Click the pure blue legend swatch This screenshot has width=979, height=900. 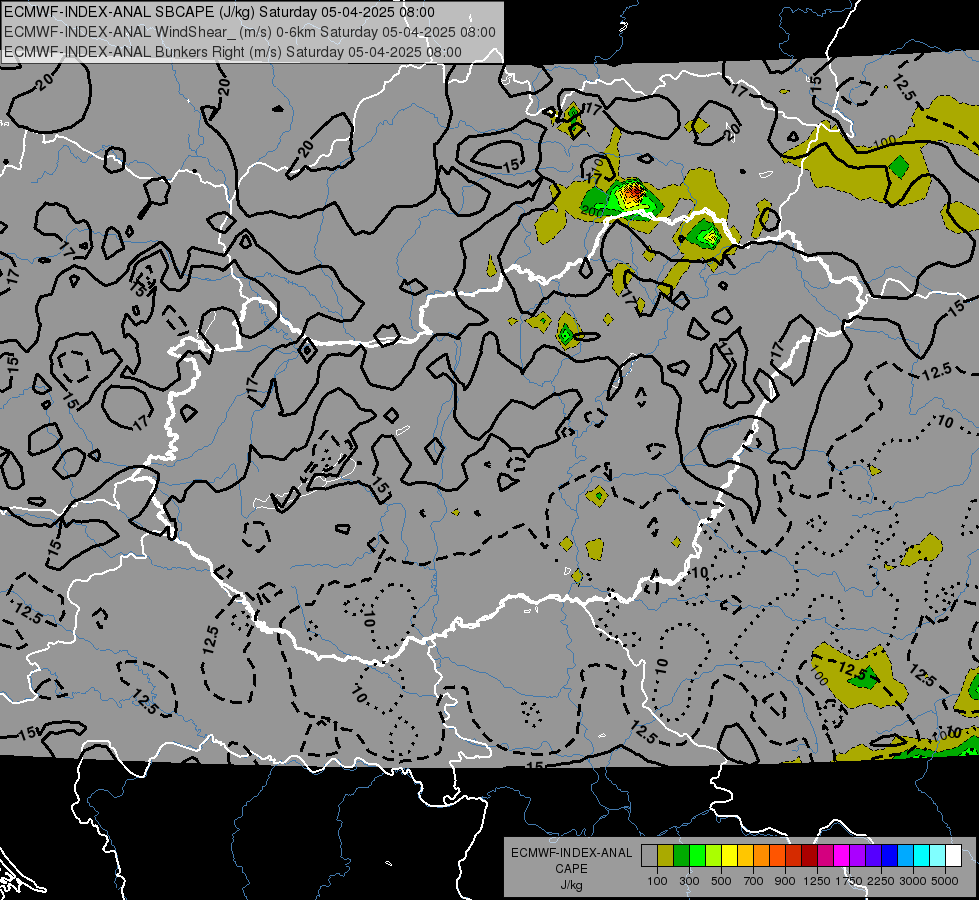(890, 856)
